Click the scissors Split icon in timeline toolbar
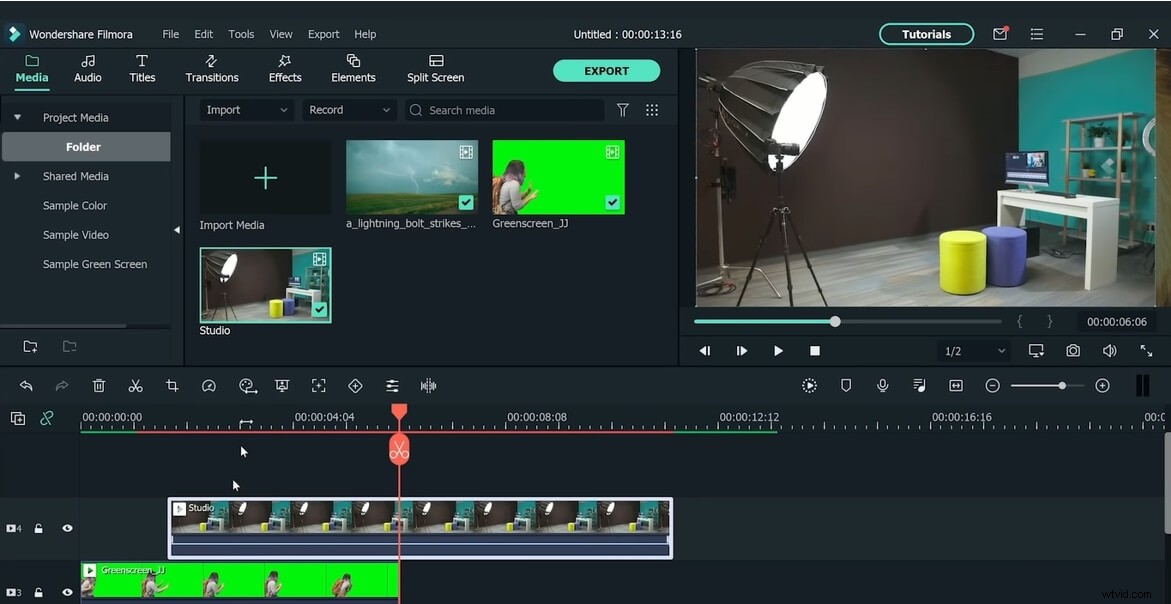Screen dimensions: 1171x604 click(x=135, y=386)
